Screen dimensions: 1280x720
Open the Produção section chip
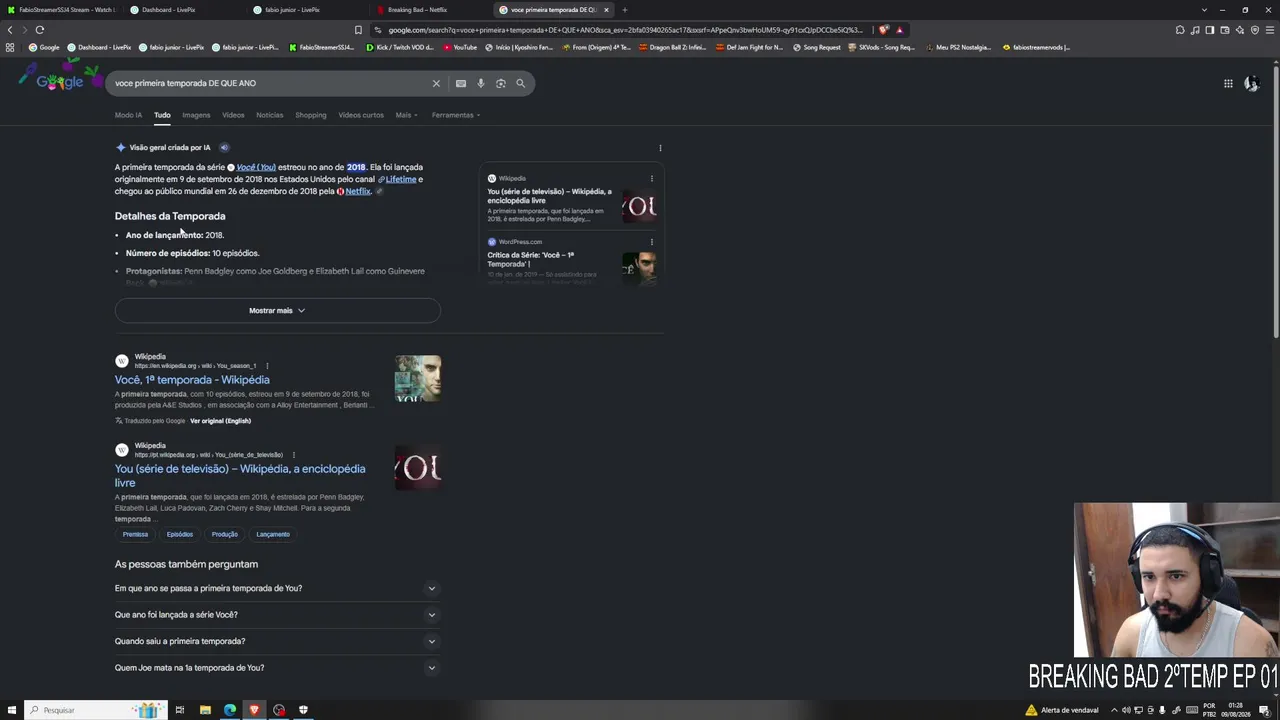(225, 535)
